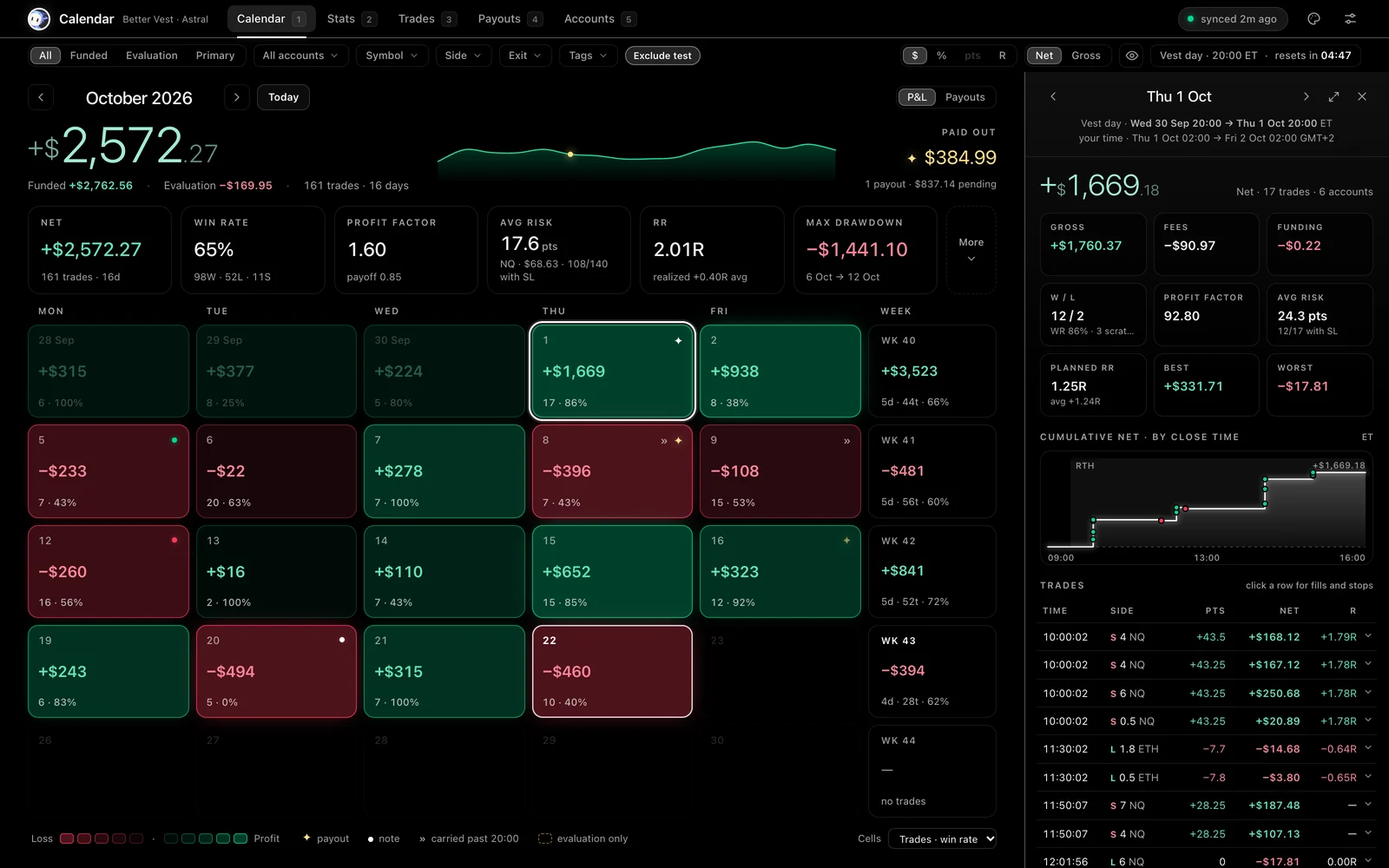Open the Tags filter dropdown
This screenshot has height=868, width=1389.
pos(588,56)
